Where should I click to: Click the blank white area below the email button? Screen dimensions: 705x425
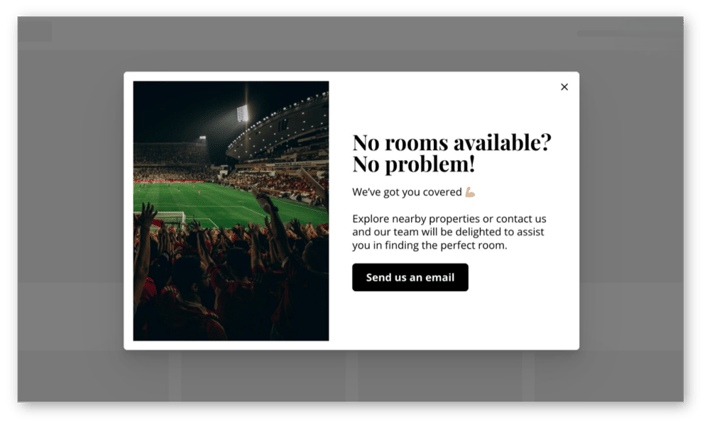point(454,319)
